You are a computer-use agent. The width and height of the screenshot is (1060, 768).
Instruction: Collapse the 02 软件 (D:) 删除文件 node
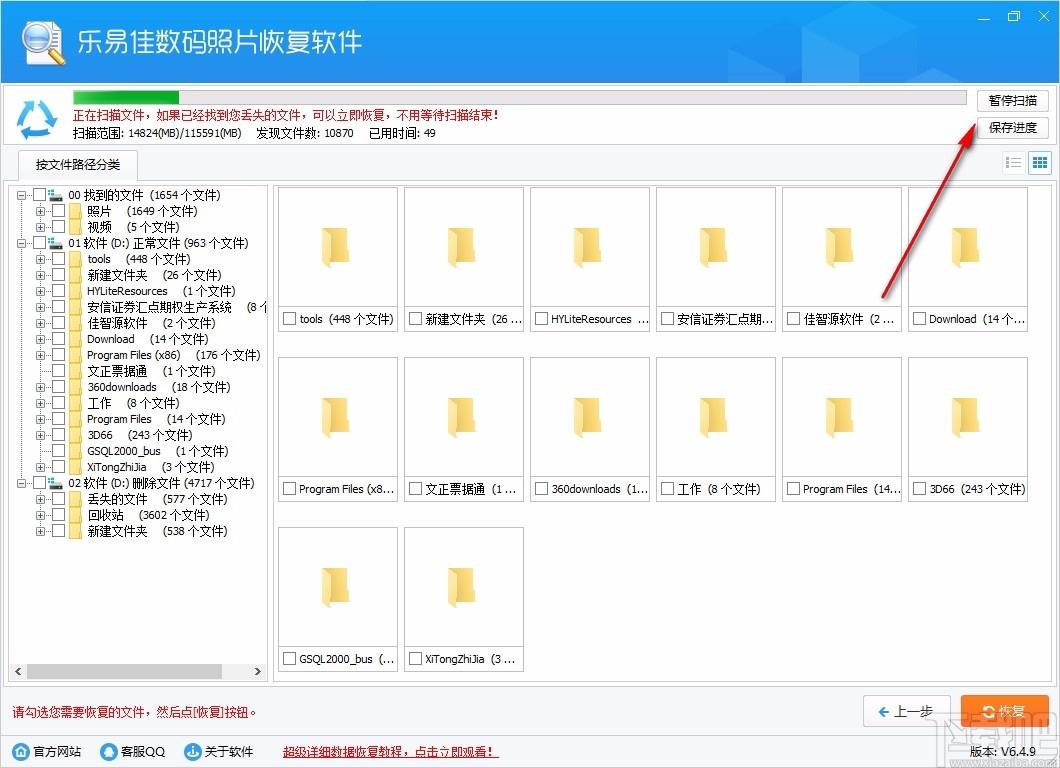[x=22, y=483]
